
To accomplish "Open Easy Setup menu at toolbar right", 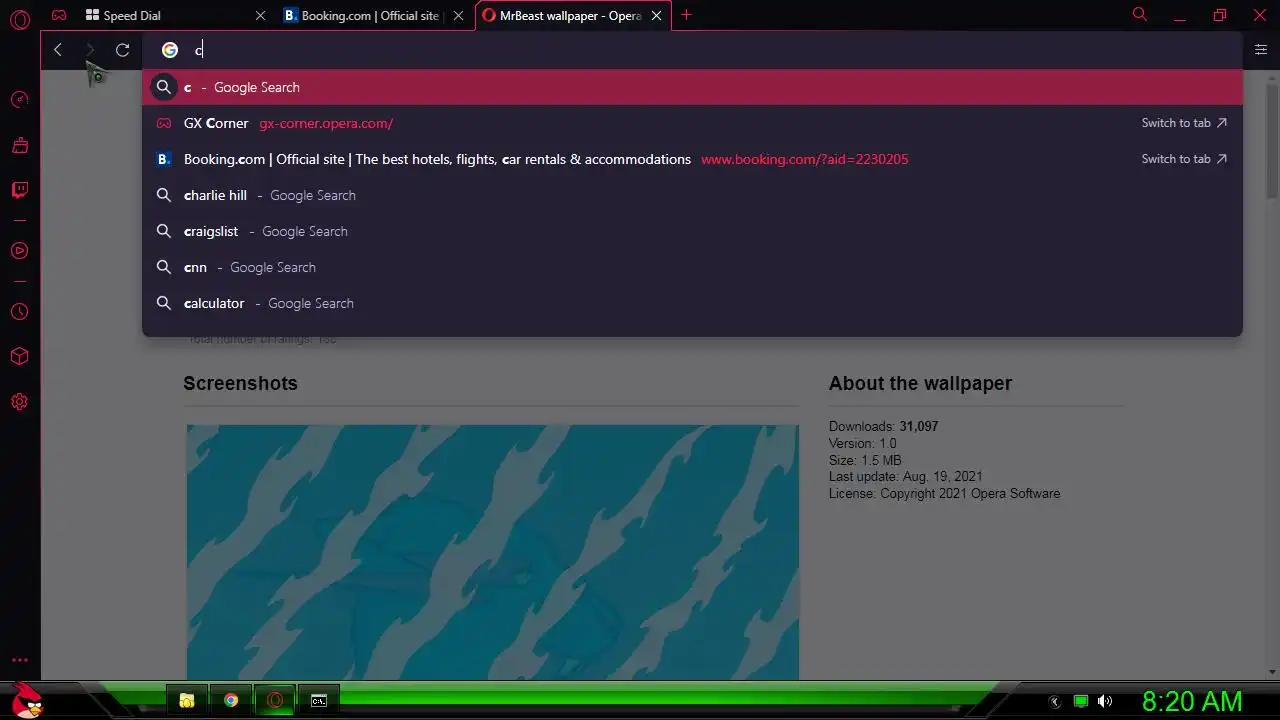I will tap(1260, 49).
